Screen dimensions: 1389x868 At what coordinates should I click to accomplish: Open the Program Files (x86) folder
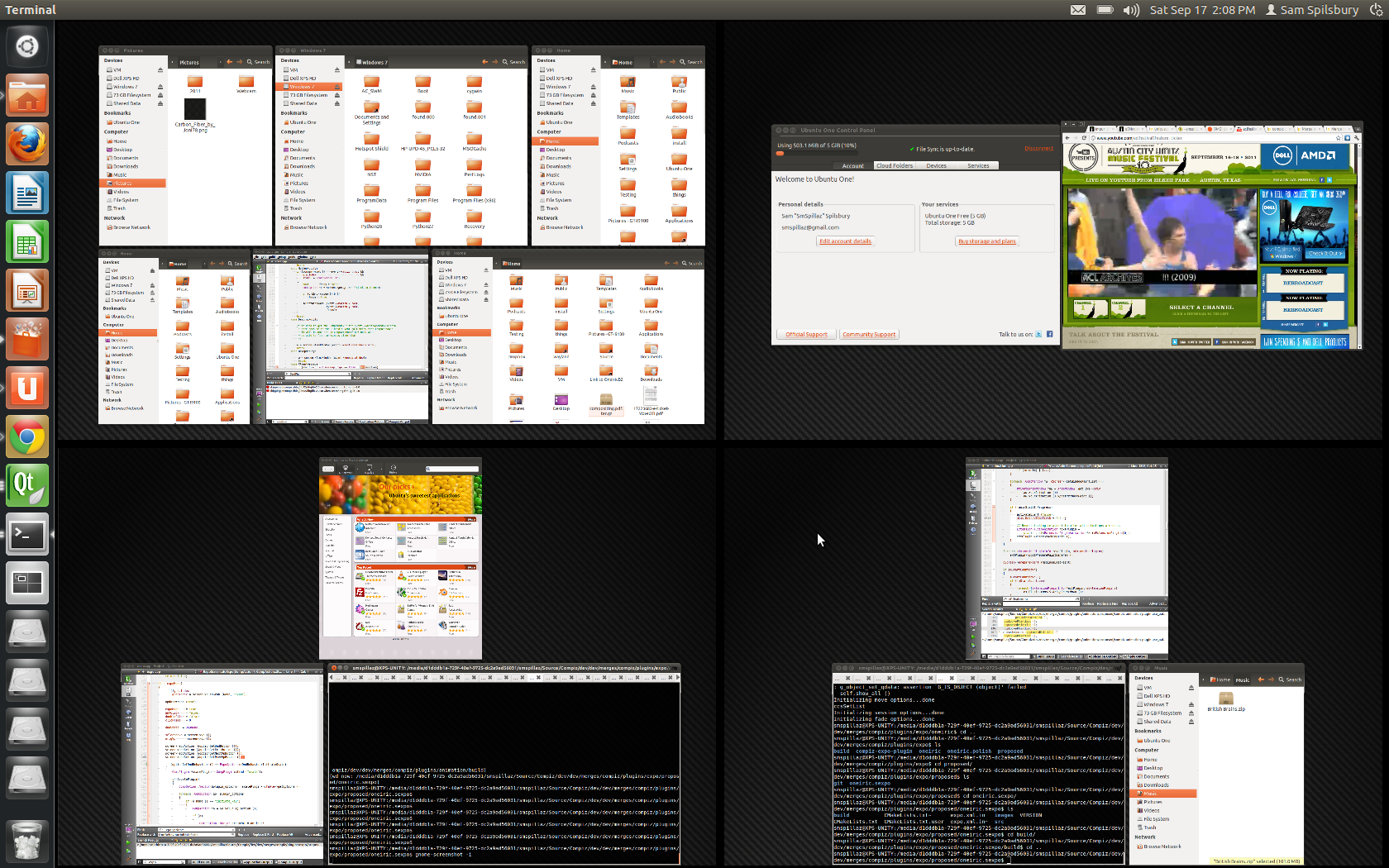pos(474,193)
